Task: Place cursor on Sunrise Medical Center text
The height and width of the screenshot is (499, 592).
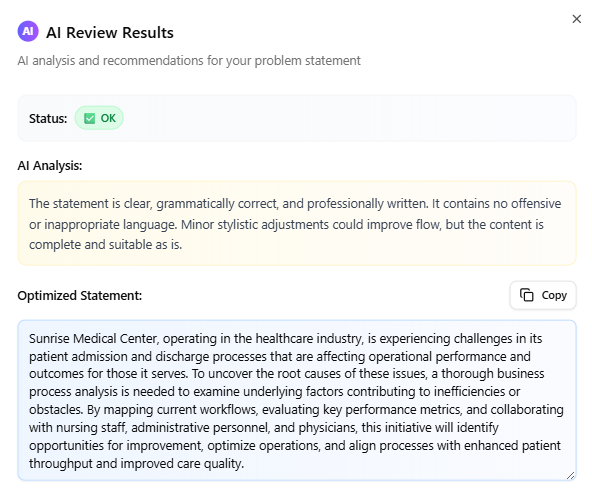Action: (93, 339)
